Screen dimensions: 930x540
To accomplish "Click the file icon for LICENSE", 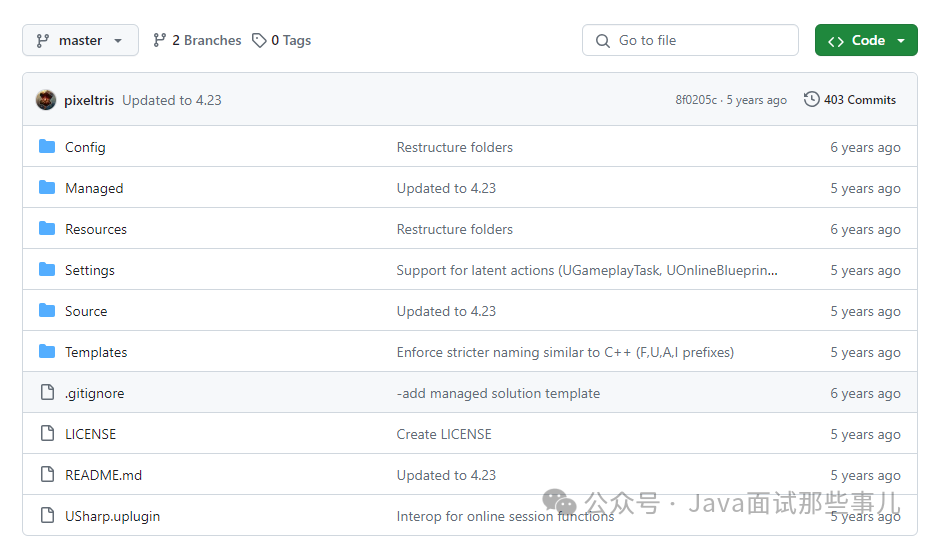I will click(47, 433).
